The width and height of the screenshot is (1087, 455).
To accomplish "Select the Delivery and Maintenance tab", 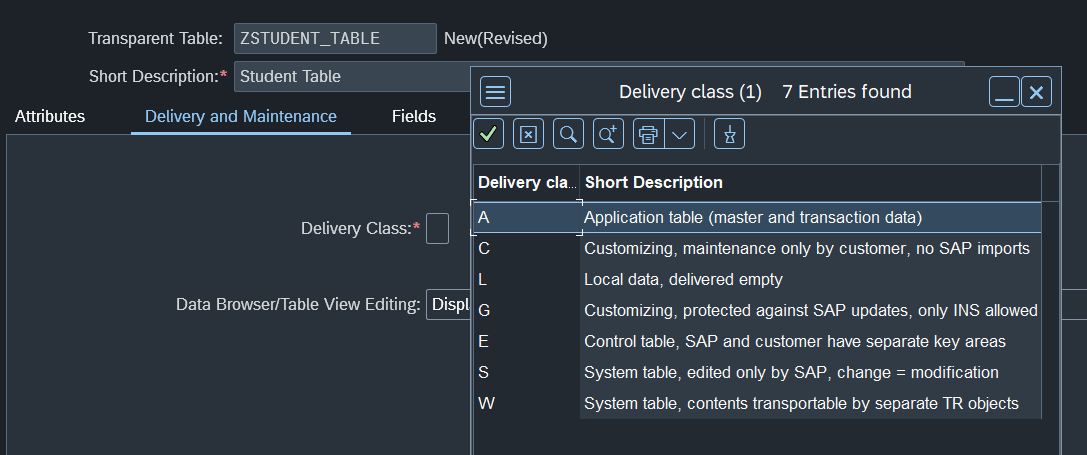I will pyautogui.click(x=240, y=116).
